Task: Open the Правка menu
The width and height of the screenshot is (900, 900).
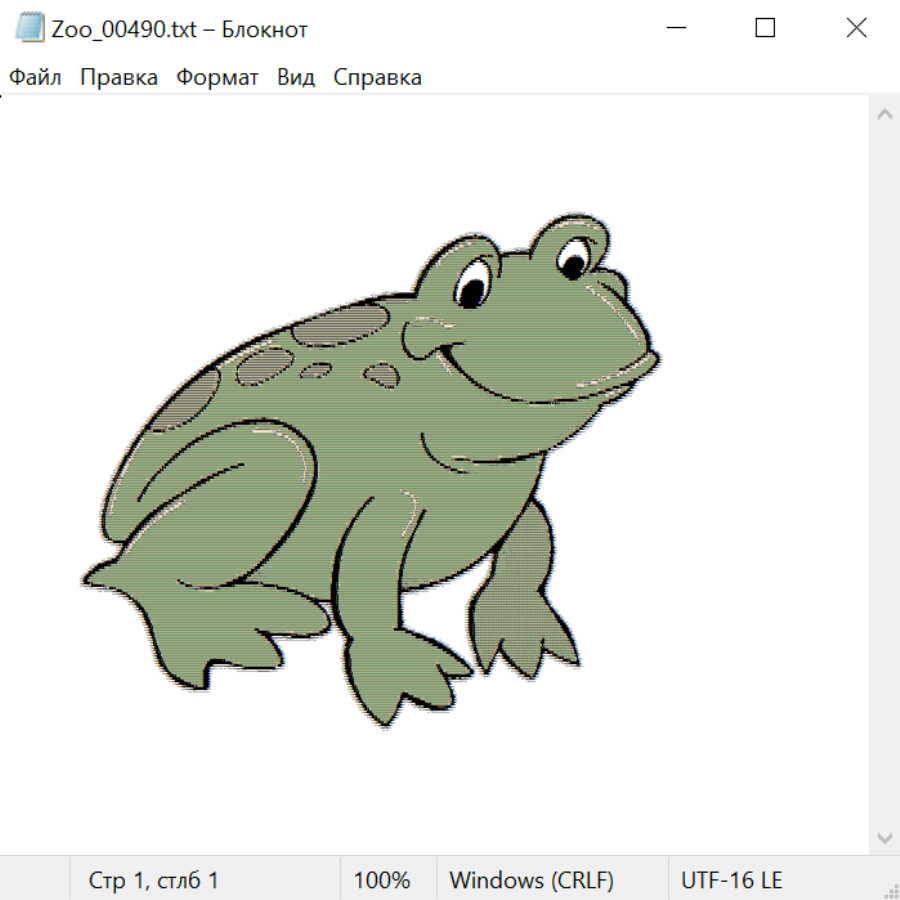Action: 118,78
